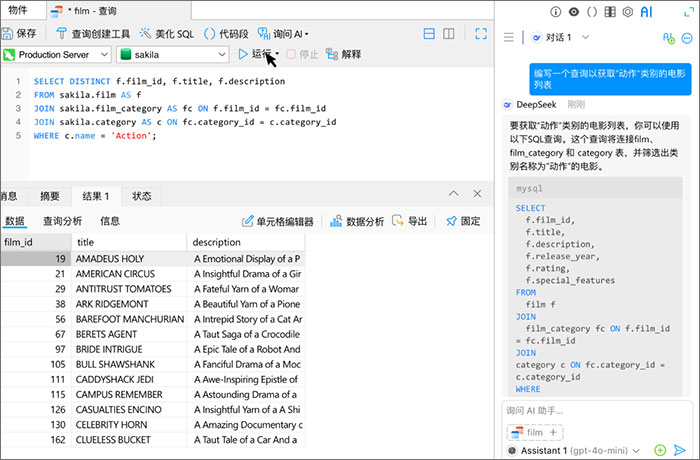The width and height of the screenshot is (700, 460).
Task: Click the information (i) icon in right panel
Action: [x=555, y=12]
